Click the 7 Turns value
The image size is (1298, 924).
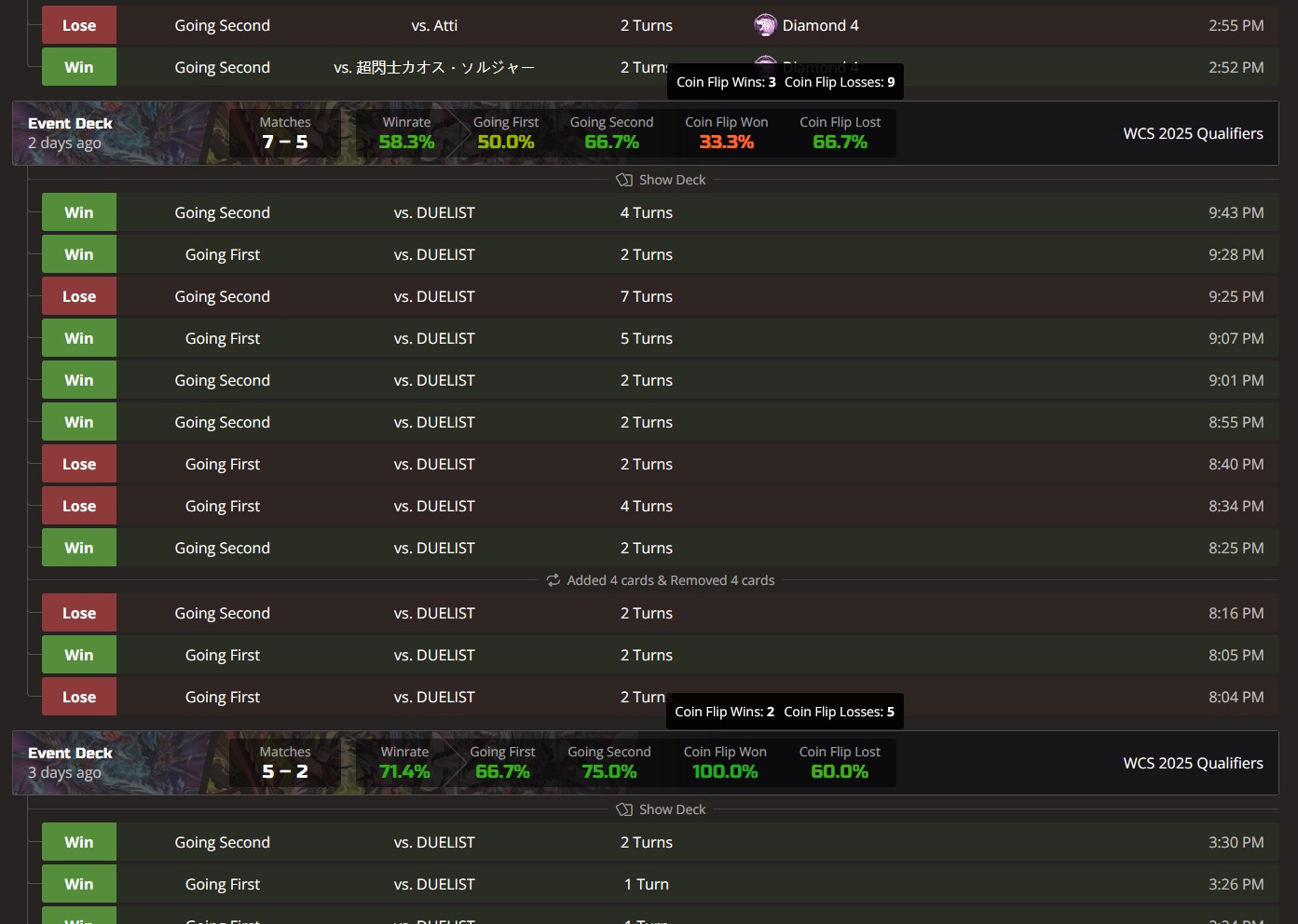point(647,296)
